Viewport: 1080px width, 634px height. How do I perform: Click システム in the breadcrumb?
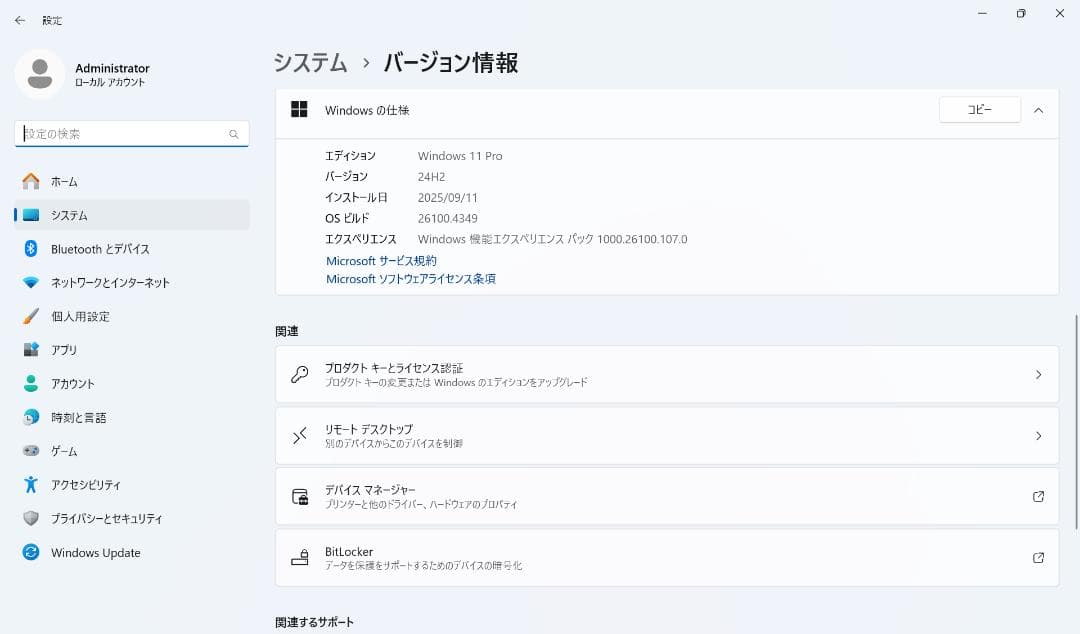coord(310,63)
